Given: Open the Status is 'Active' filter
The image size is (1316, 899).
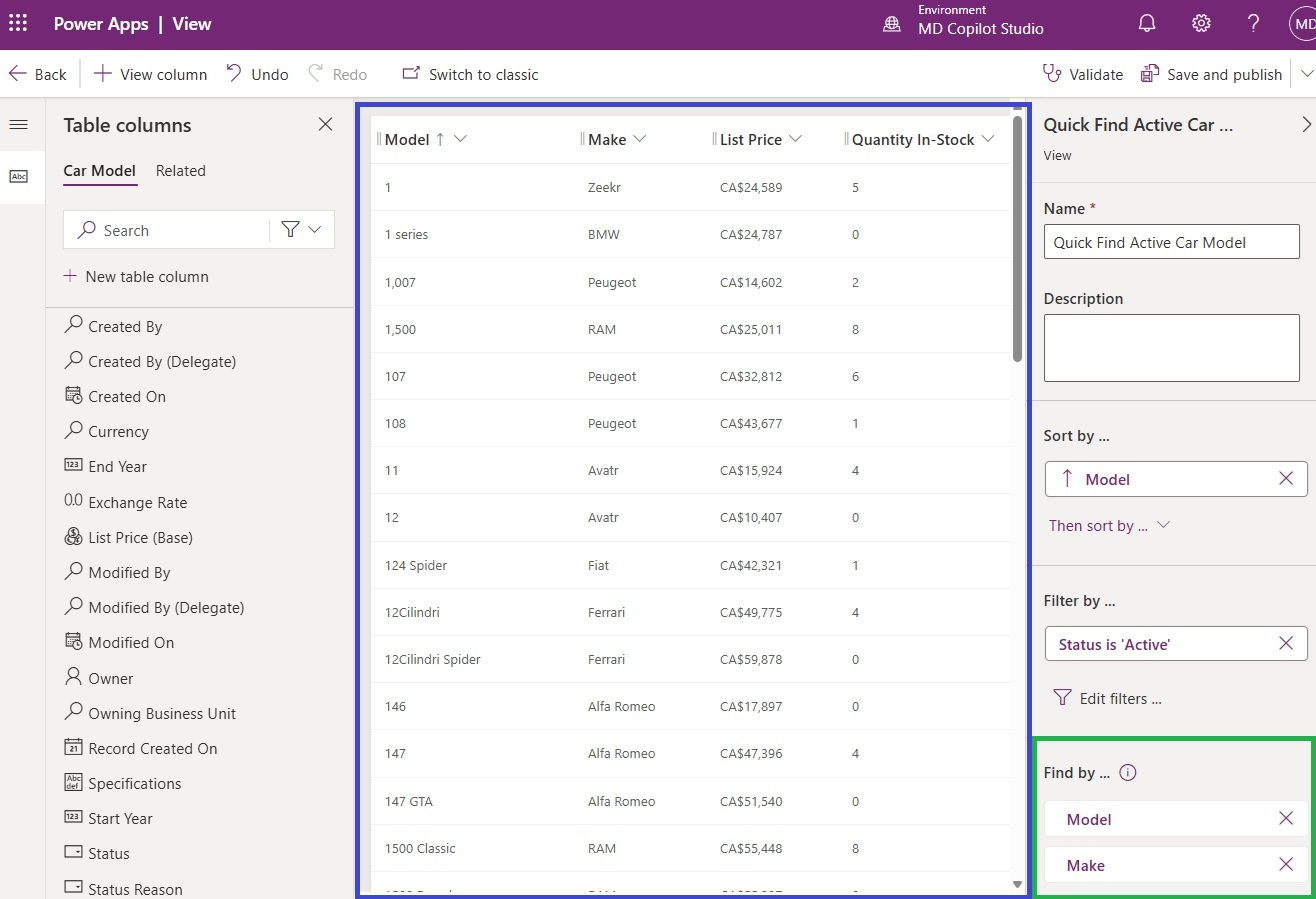Looking at the screenshot, I should click(x=1114, y=645).
